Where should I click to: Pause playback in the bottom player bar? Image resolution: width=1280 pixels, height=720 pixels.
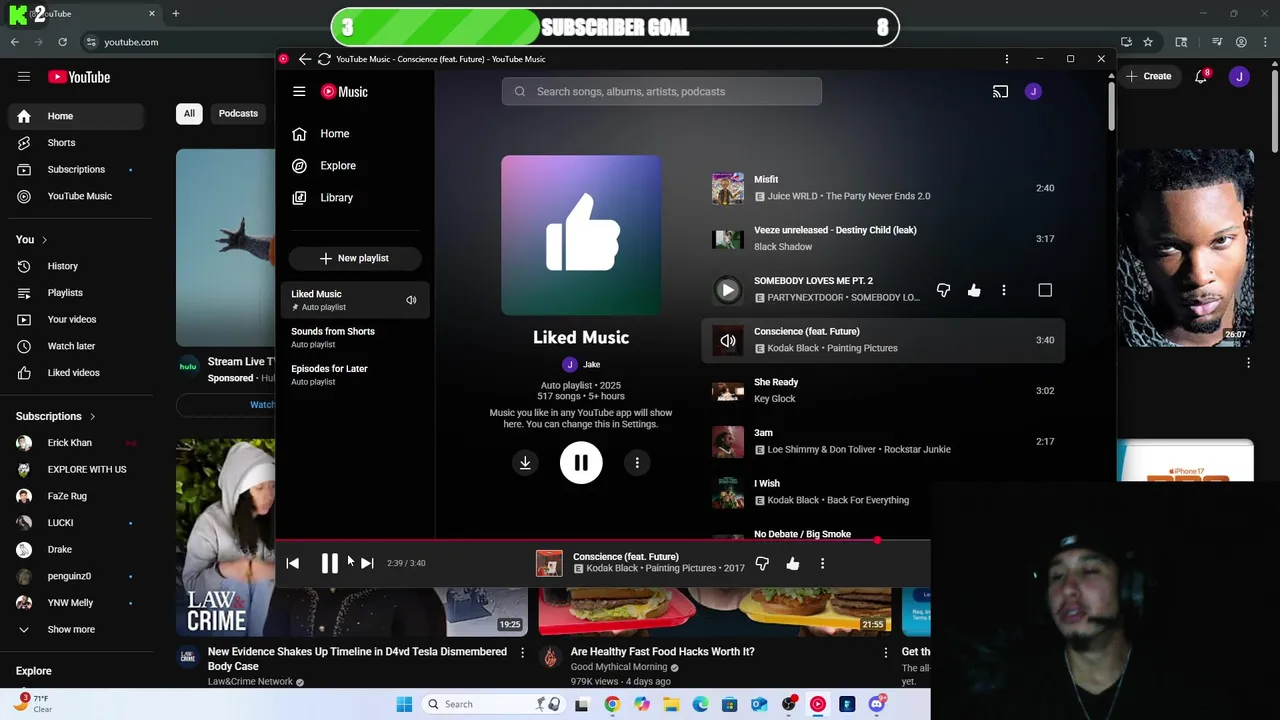329,563
